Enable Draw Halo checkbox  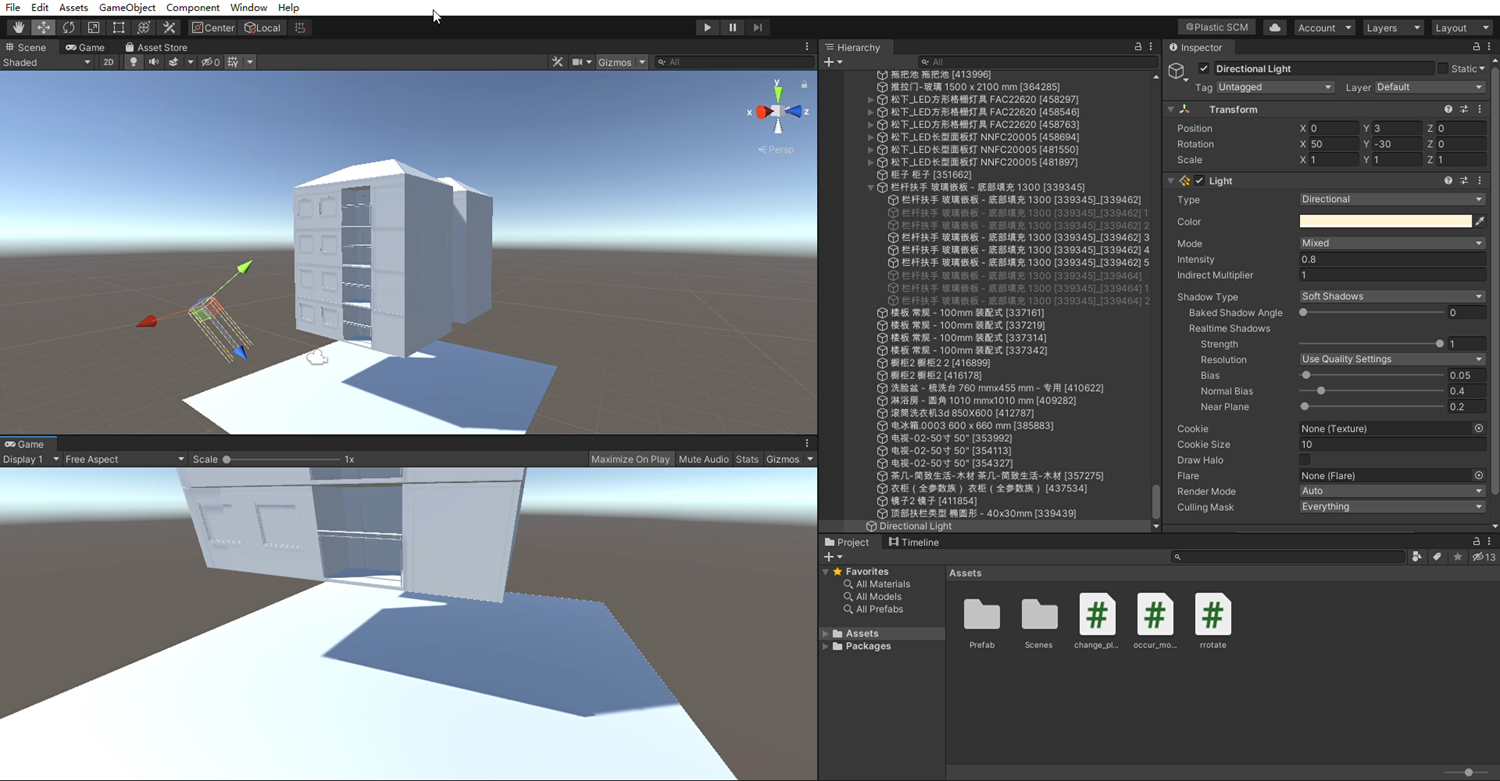[1305, 460]
